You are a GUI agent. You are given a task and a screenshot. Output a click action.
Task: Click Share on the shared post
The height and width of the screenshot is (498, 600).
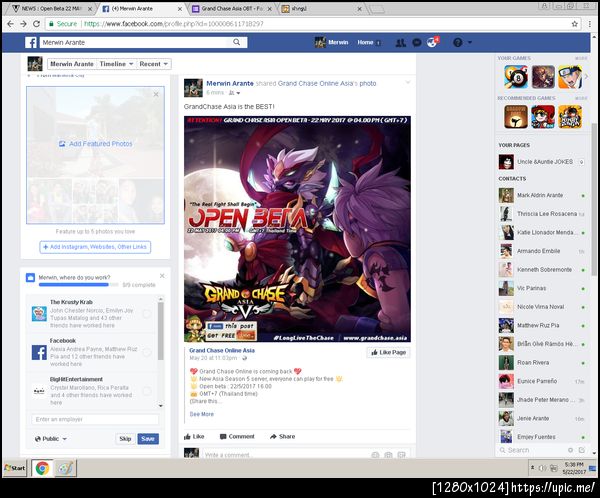(282, 436)
